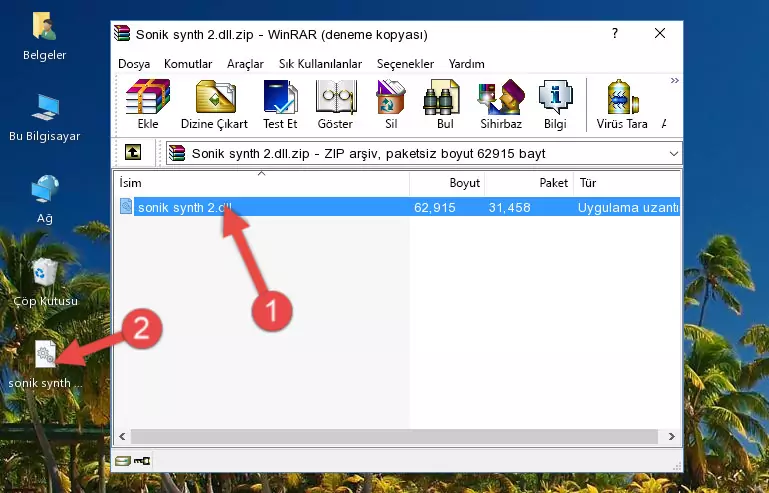
Task: Open the Bilgi info icon
Action: tap(555, 104)
